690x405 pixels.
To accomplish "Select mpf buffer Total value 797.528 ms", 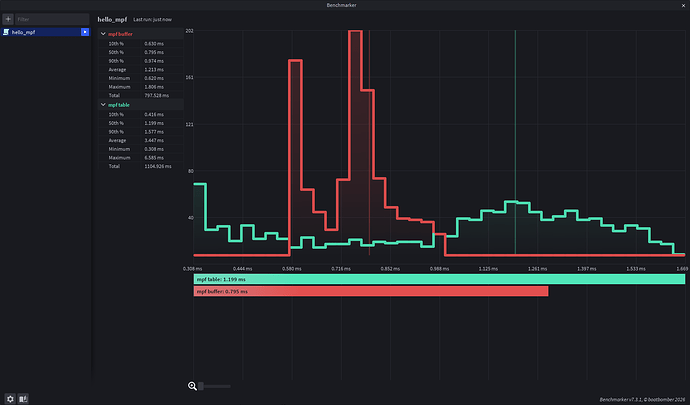I will [x=157, y=95].
